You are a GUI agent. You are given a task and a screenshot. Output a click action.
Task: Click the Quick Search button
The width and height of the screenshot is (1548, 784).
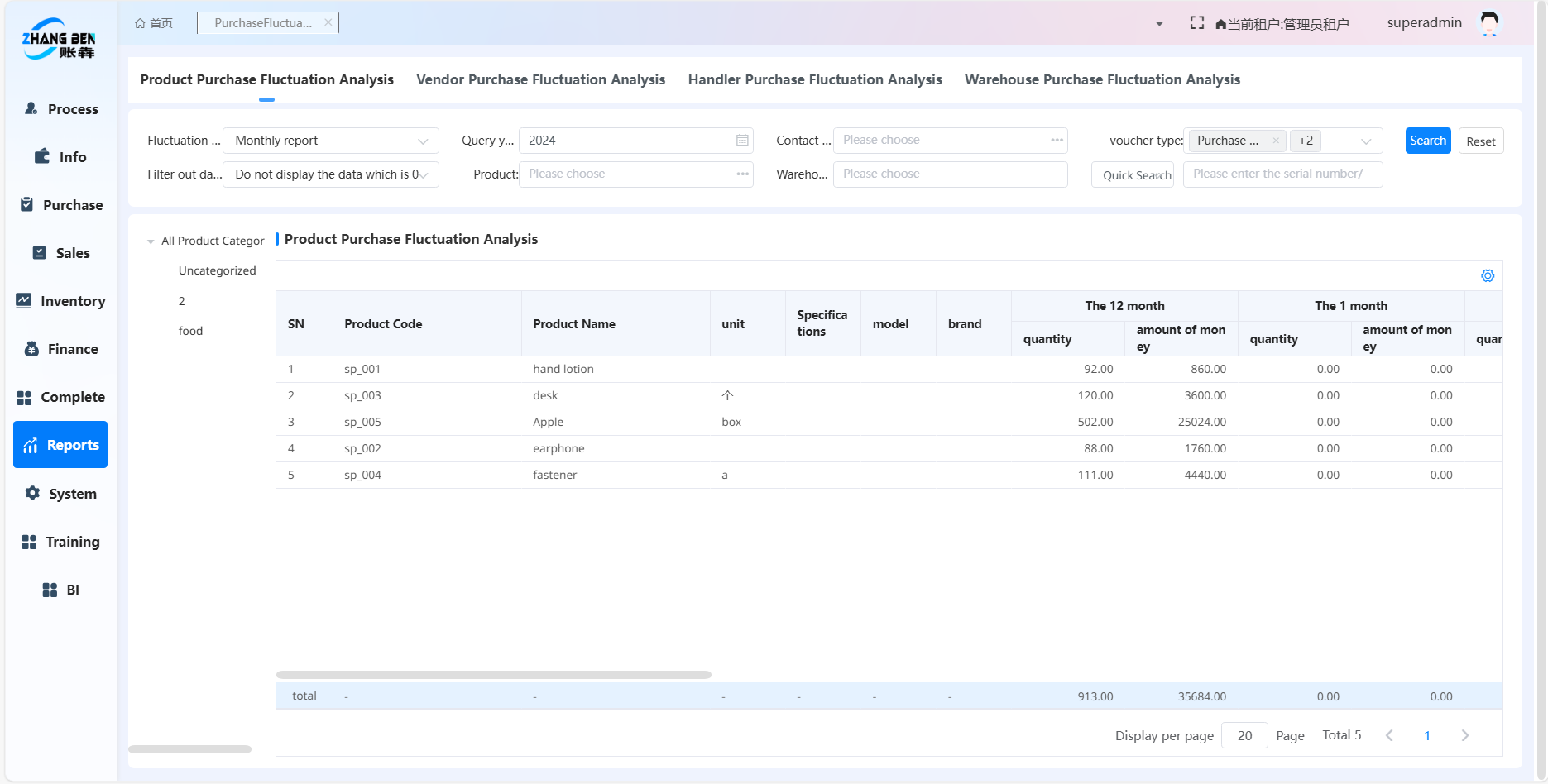click(x=1132, y=174)
